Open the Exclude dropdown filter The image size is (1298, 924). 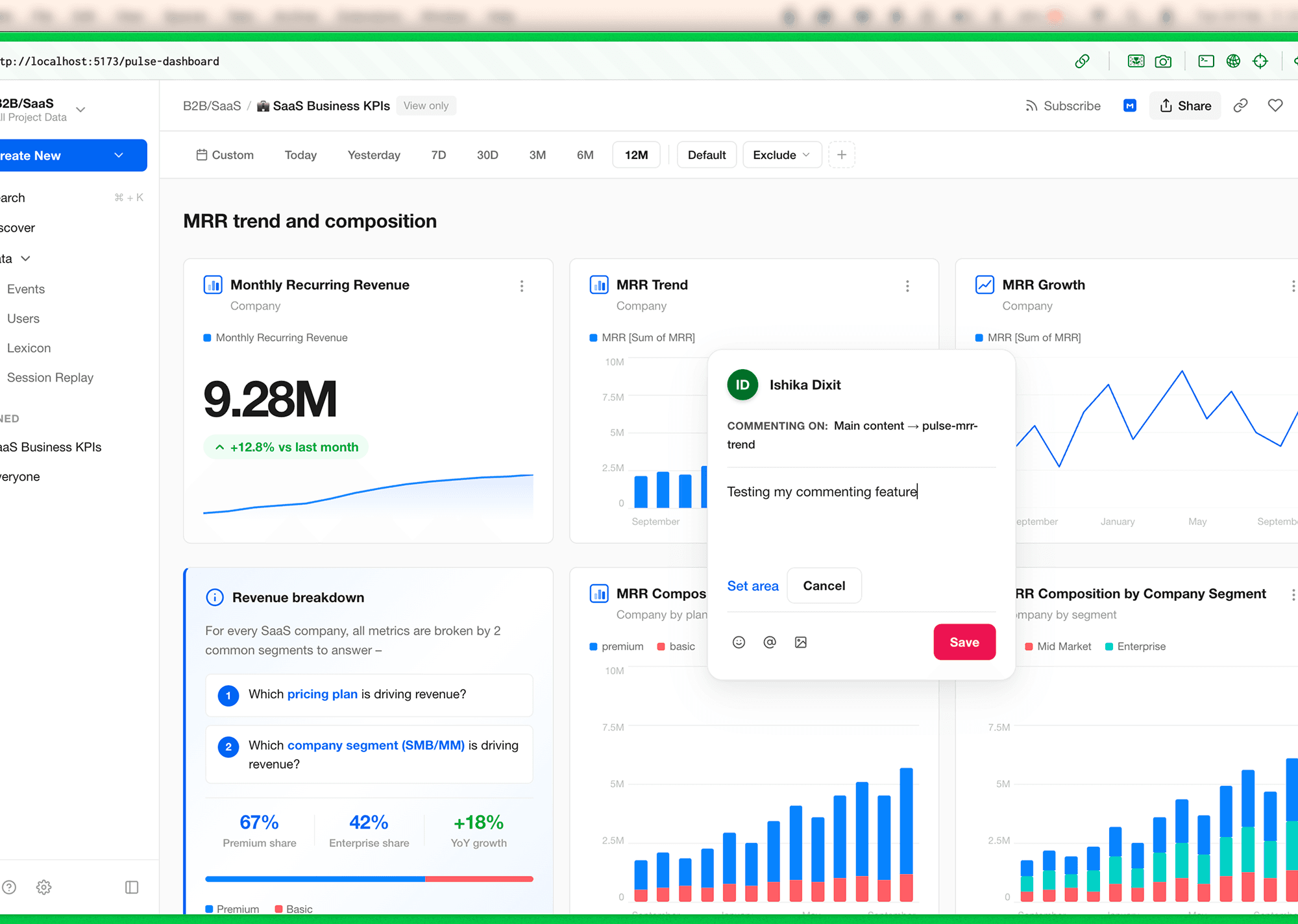(x=781, y=155)
